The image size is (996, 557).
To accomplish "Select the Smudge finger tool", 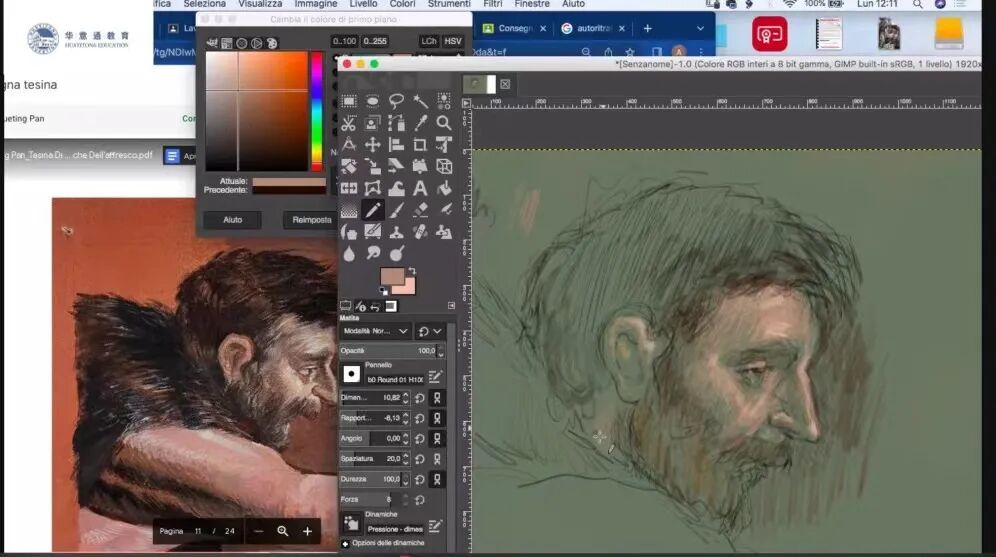I will coord(372,253).
